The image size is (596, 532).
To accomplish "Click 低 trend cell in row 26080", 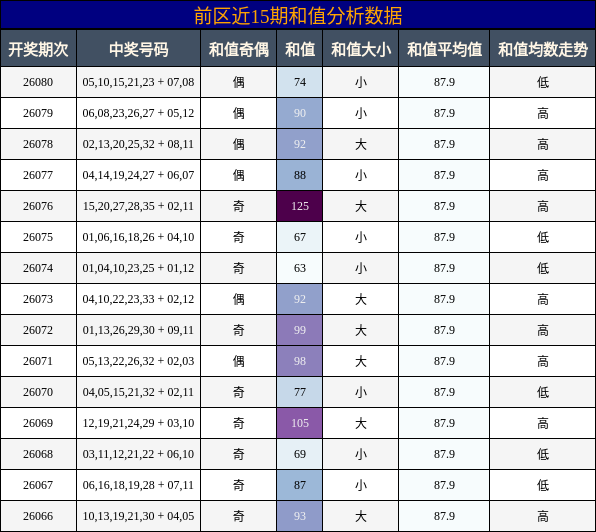I will coord(543,82).
